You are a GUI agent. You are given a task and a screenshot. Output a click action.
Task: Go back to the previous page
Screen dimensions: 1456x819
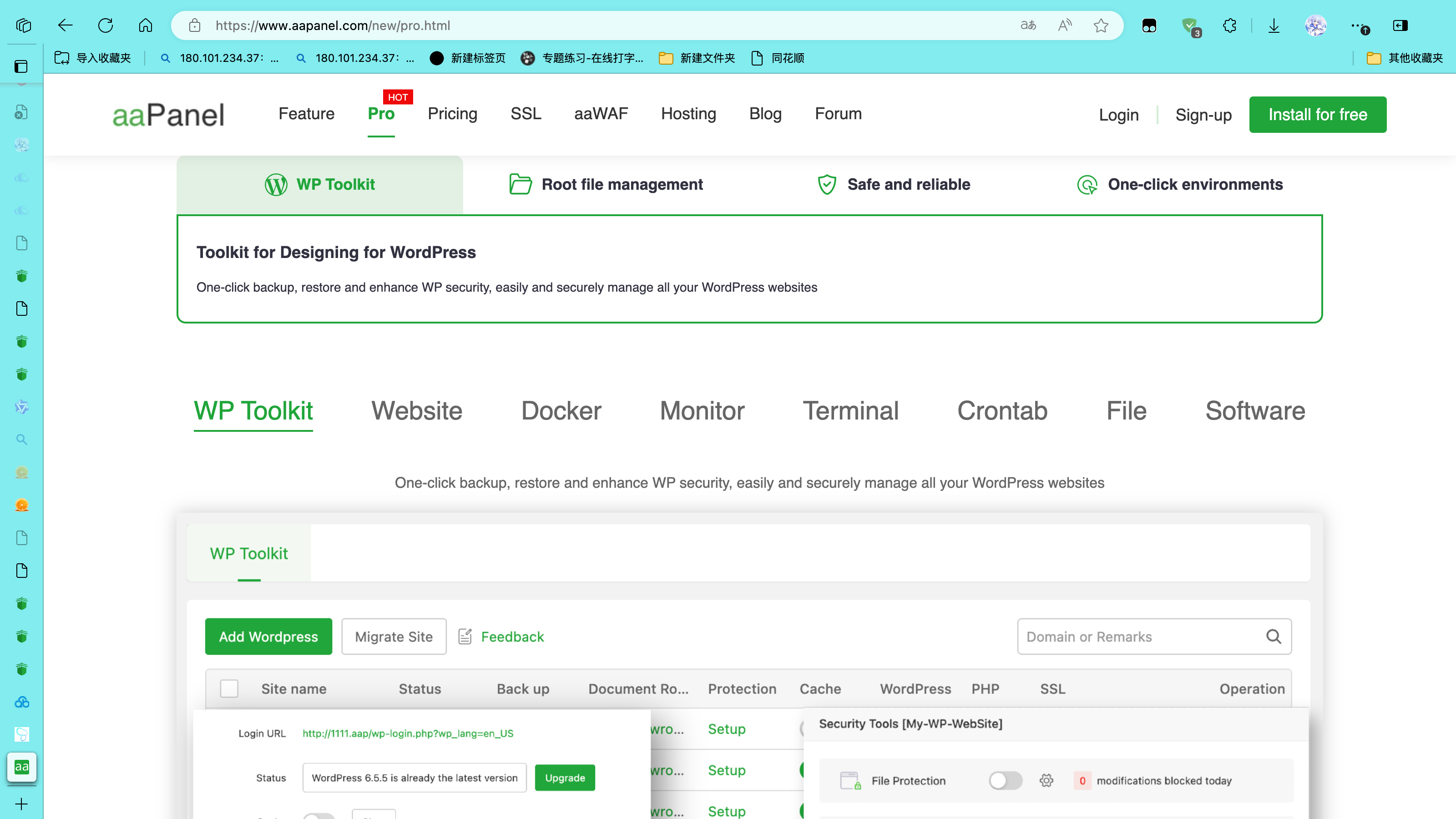[65, 25]
